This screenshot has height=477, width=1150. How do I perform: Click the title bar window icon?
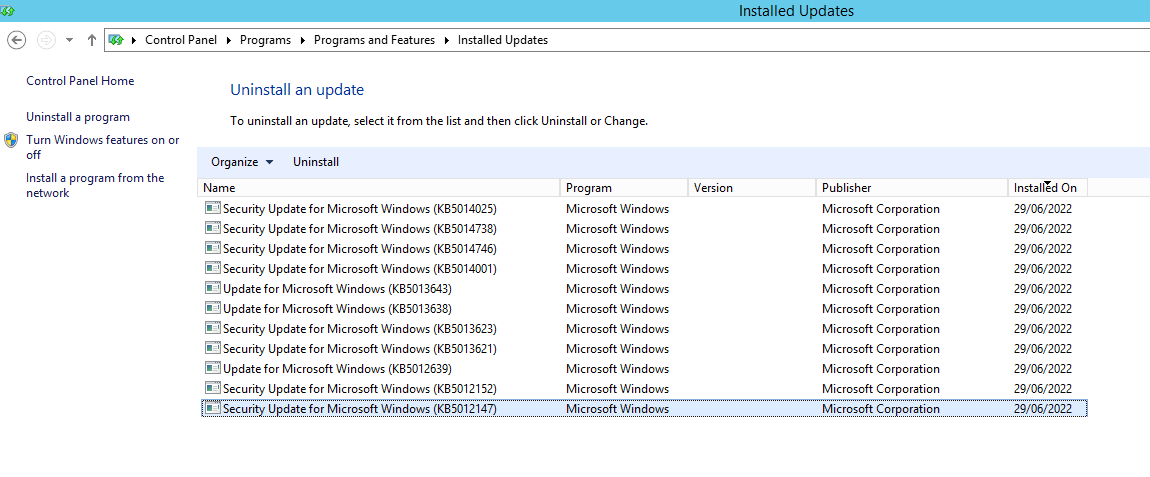(x=7, y=11)
